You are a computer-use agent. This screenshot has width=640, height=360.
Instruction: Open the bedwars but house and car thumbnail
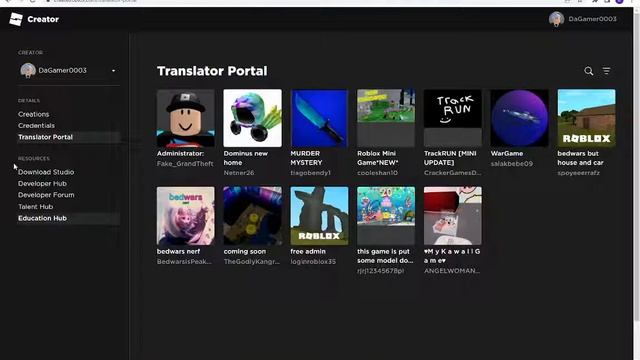587,118
